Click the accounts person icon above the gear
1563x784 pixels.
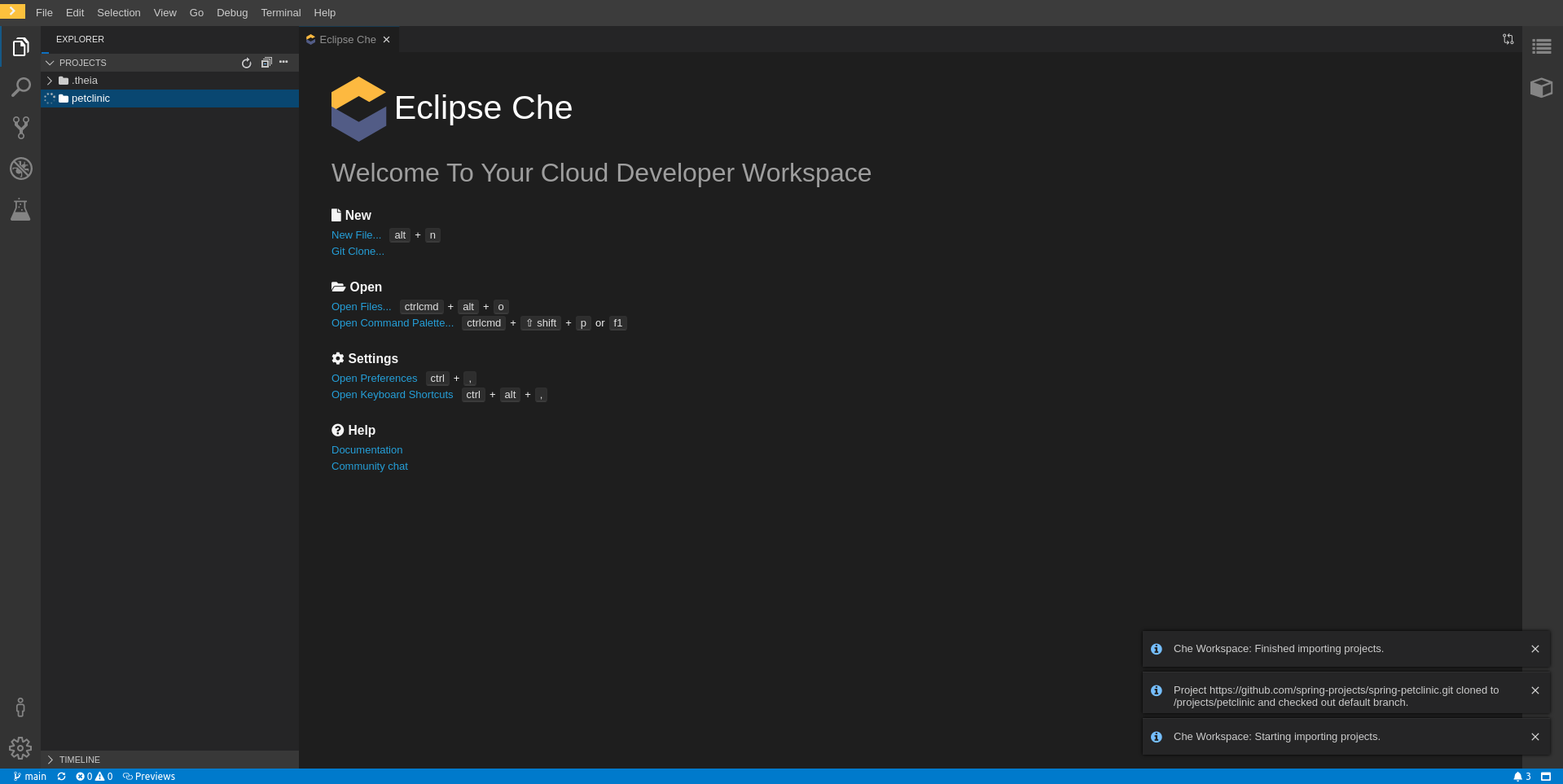pos(21,707)
